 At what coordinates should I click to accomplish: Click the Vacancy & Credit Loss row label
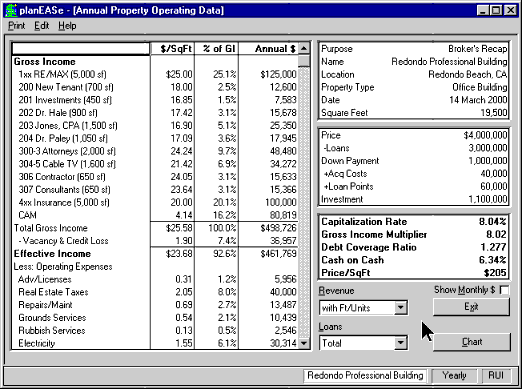63,241
